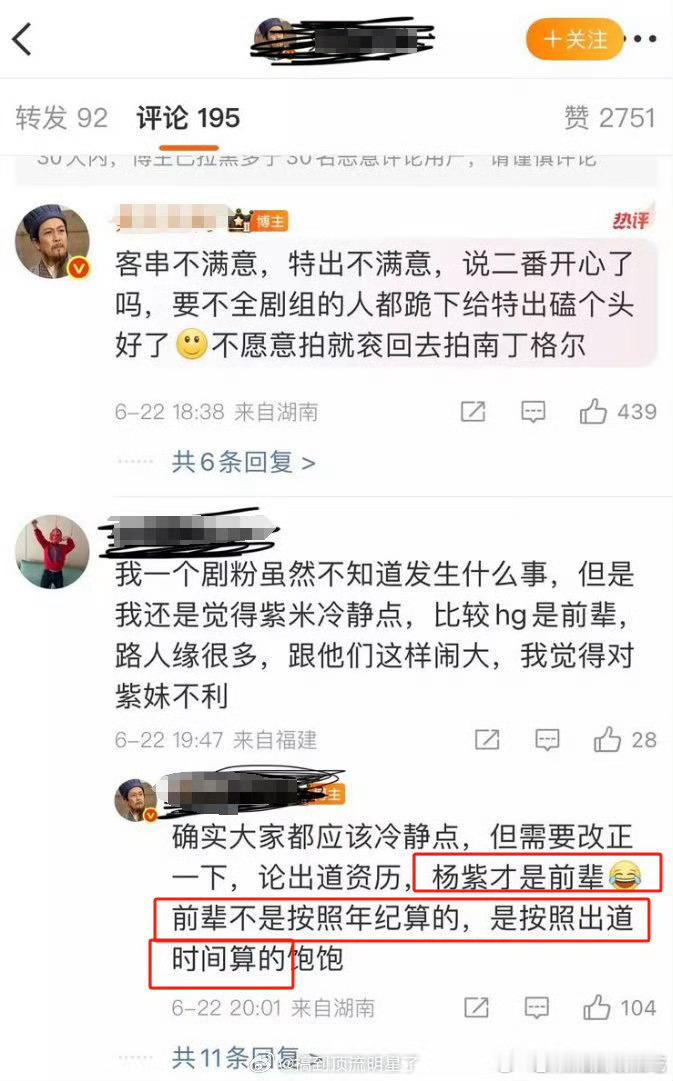673x1081 pixels.
Task: Like the hot comment with 439 likes
Action: [x=618, y=412]
